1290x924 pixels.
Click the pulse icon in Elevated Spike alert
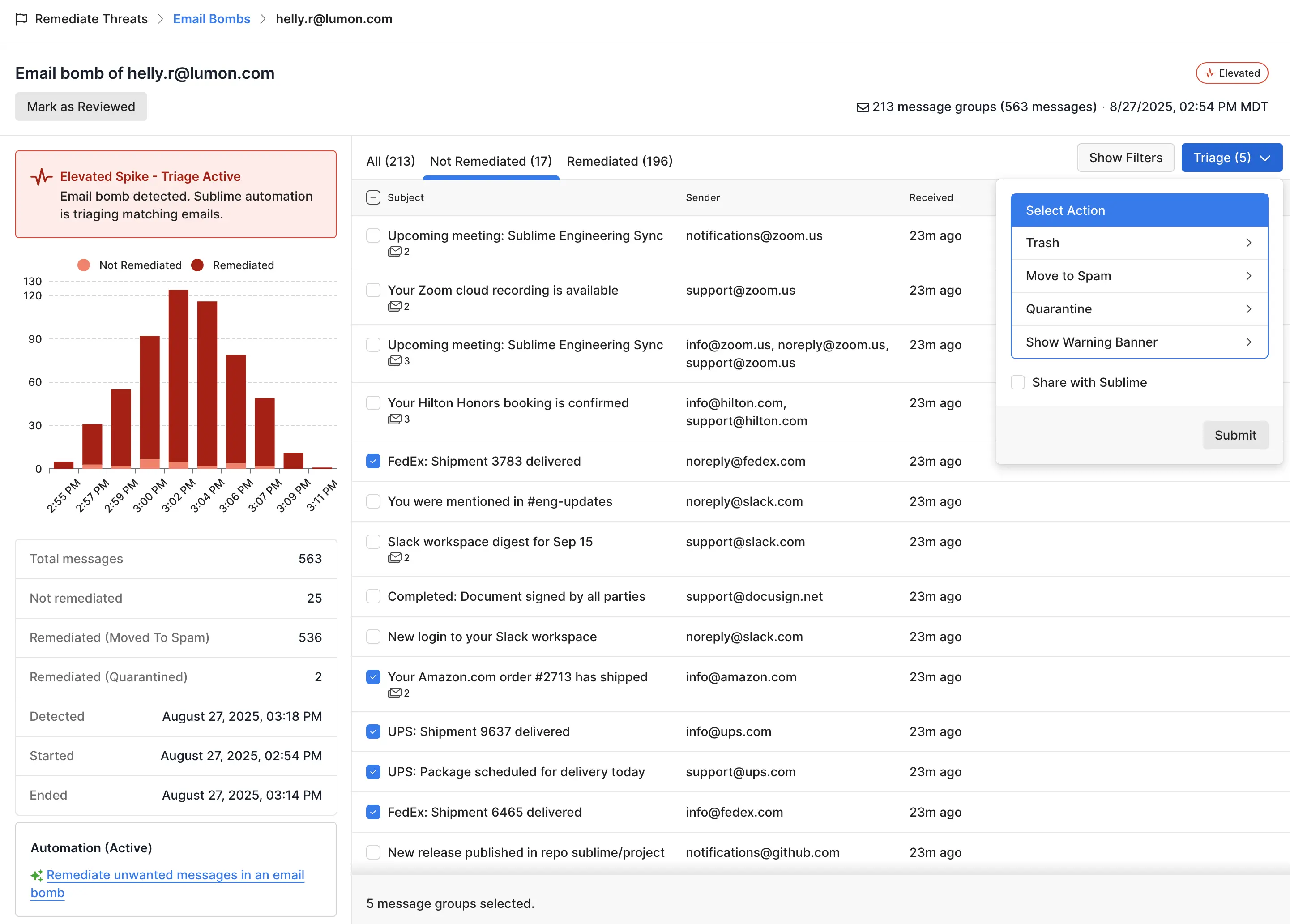coord(42,177)
